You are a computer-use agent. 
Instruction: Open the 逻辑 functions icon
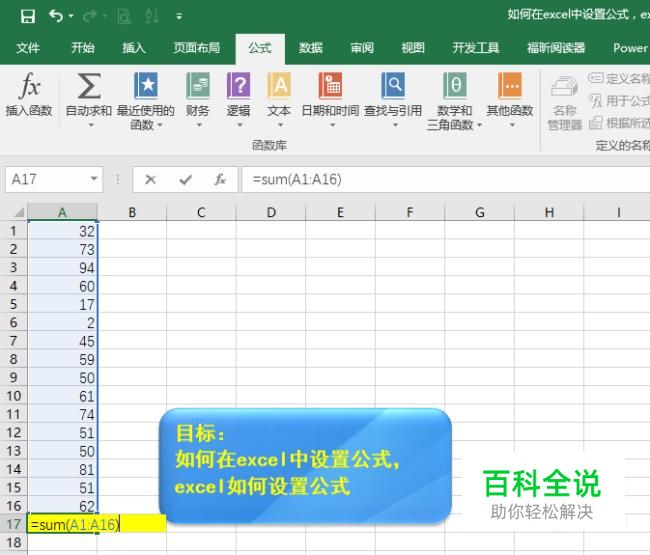click(x=238, y=85)
